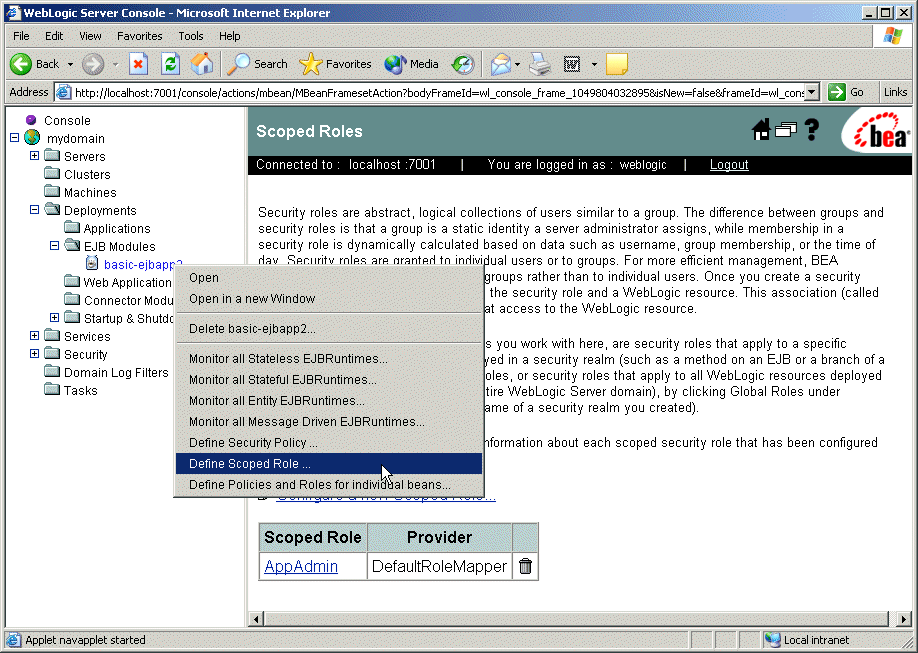Viewport: 918px width, 653px height.
Task: Open the Favorites star toolbar button
Action: [335, 64]
